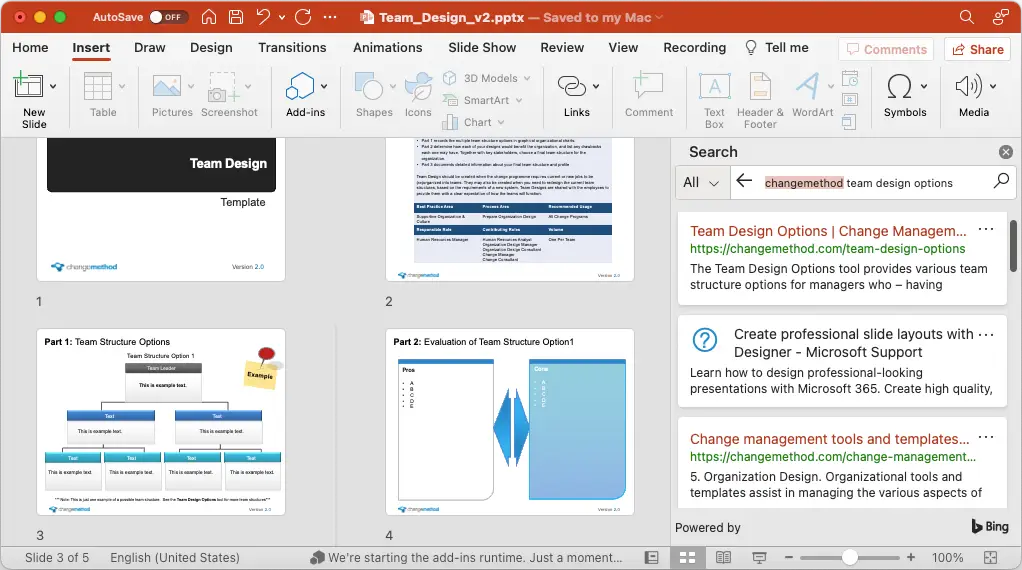The image size is (1022, 570).
Task: Open the share people icon in title bar
Action: pyautogui.click(x=1000, y=17)
